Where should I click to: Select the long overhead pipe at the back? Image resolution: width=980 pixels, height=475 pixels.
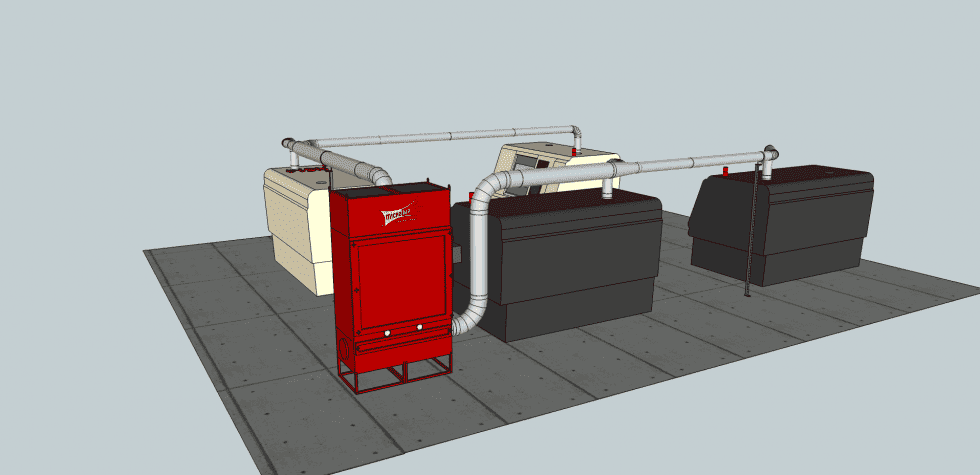coord(445,136)
